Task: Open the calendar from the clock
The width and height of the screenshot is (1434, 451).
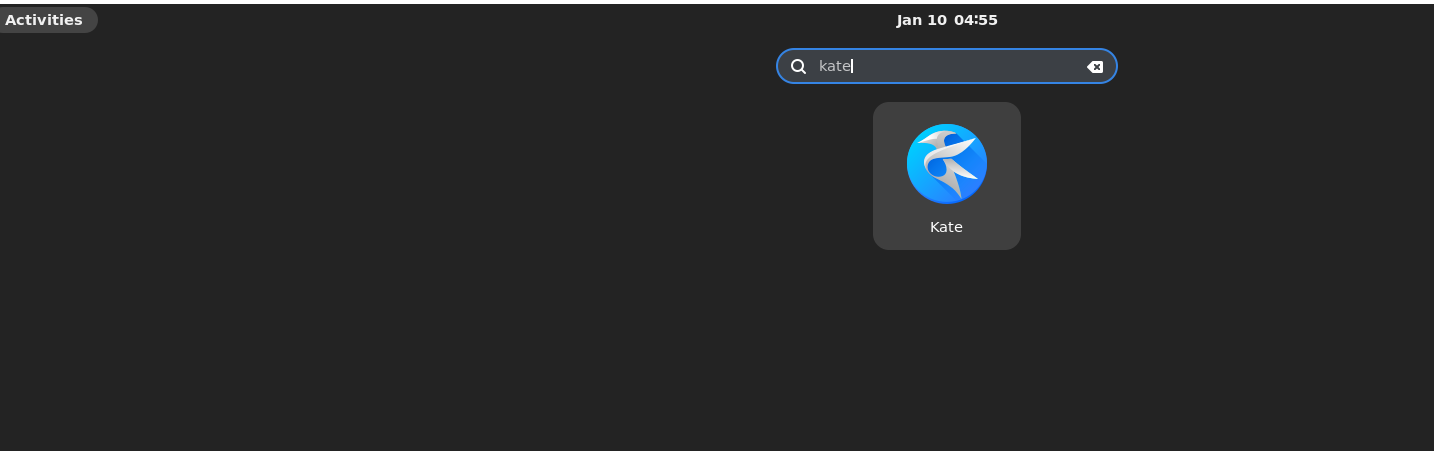Action: [947, 20]
